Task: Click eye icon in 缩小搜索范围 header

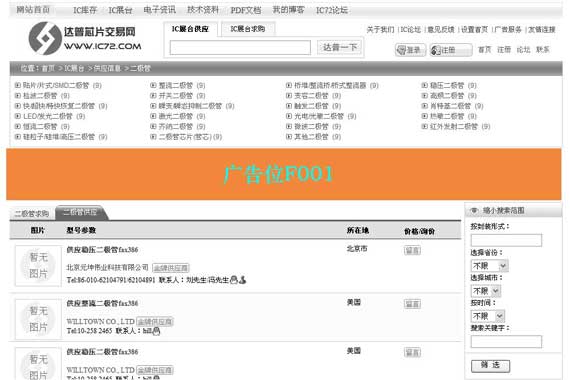Action: pyautogui.click(x=474, y=211)
